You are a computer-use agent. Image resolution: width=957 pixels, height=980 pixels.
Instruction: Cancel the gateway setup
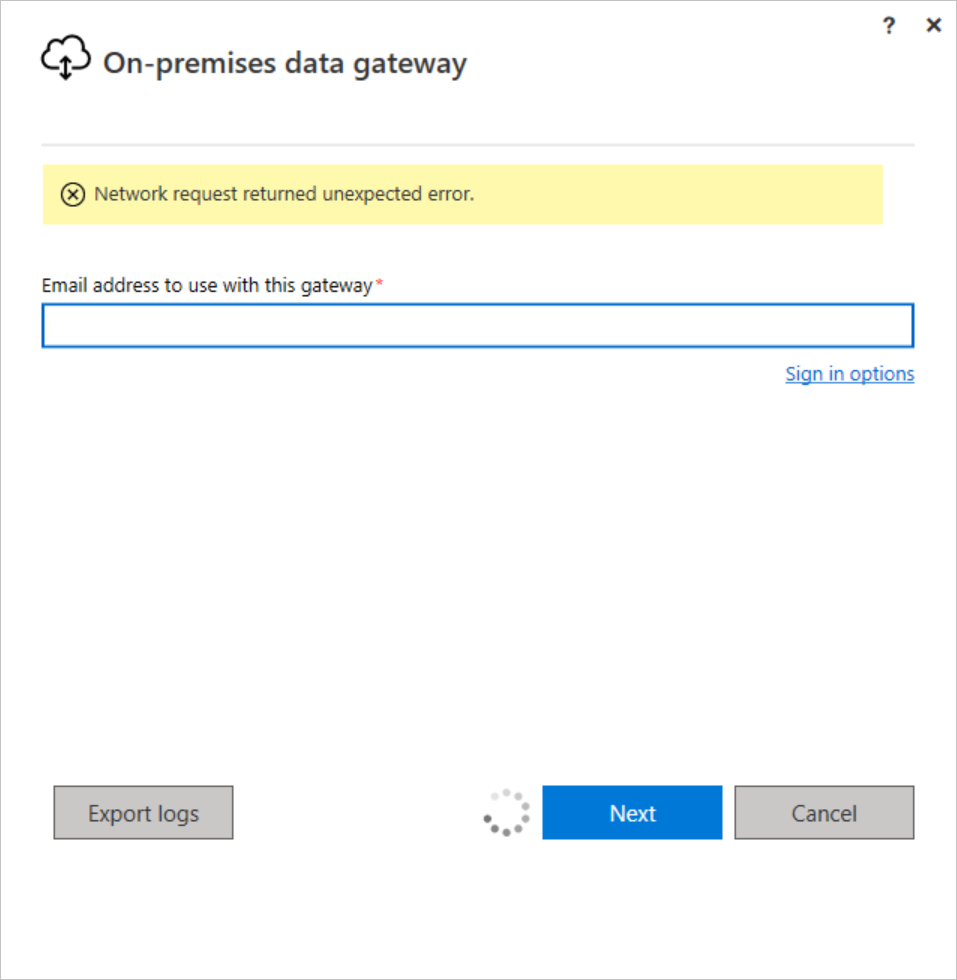click(x=824, y=812)
